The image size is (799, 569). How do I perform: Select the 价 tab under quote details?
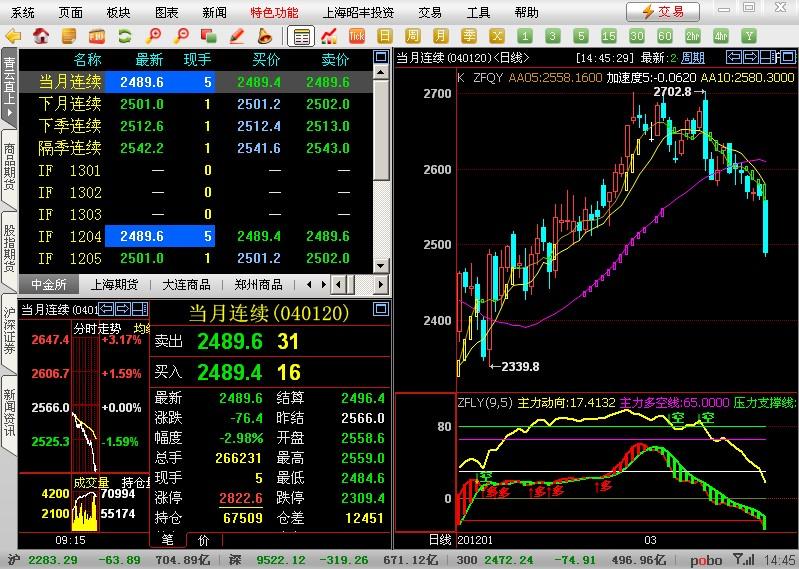click(x=203, y=540)
